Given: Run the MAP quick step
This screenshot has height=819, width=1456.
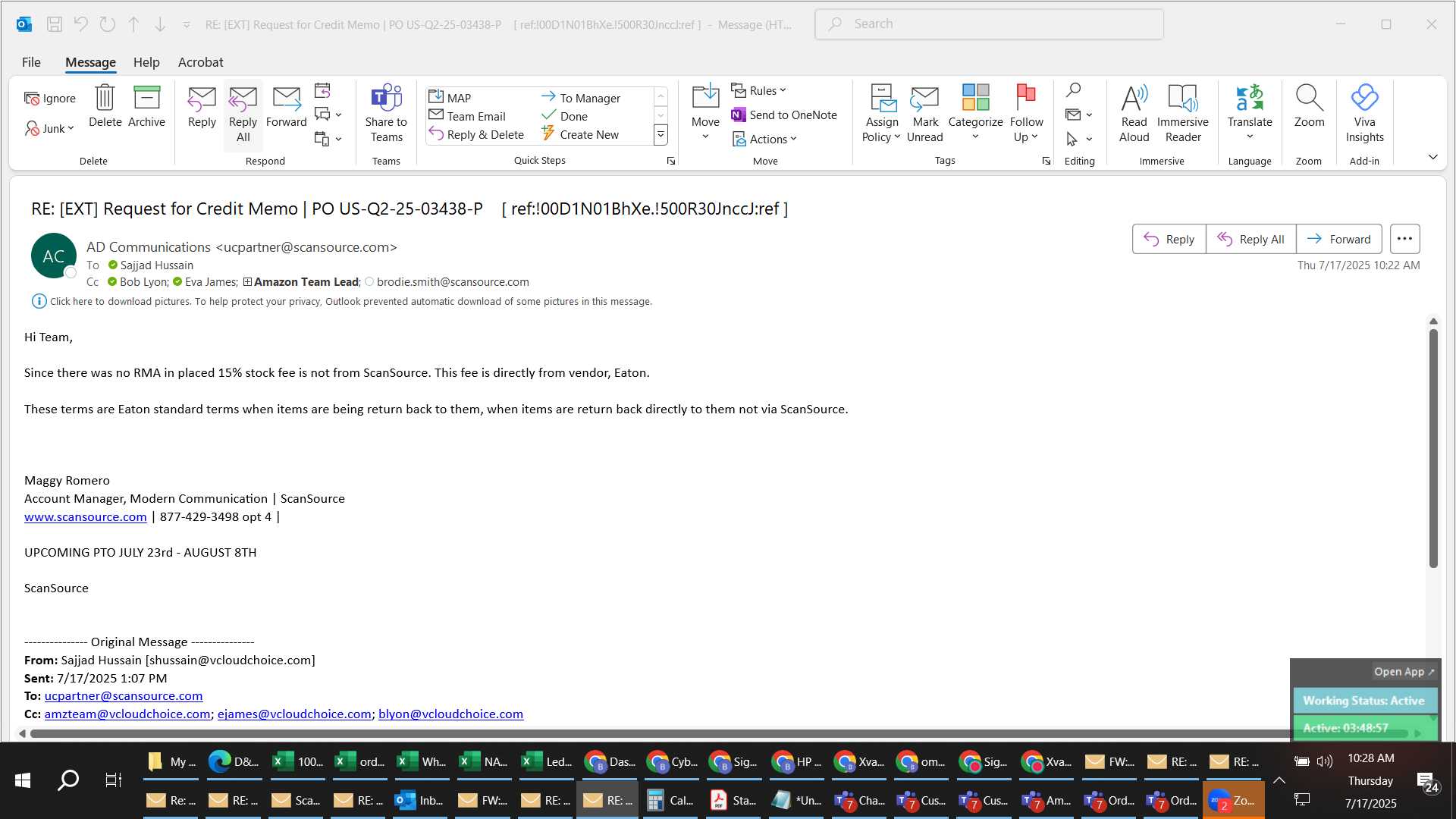Looking at the screenshot, I should click(450, 97).
